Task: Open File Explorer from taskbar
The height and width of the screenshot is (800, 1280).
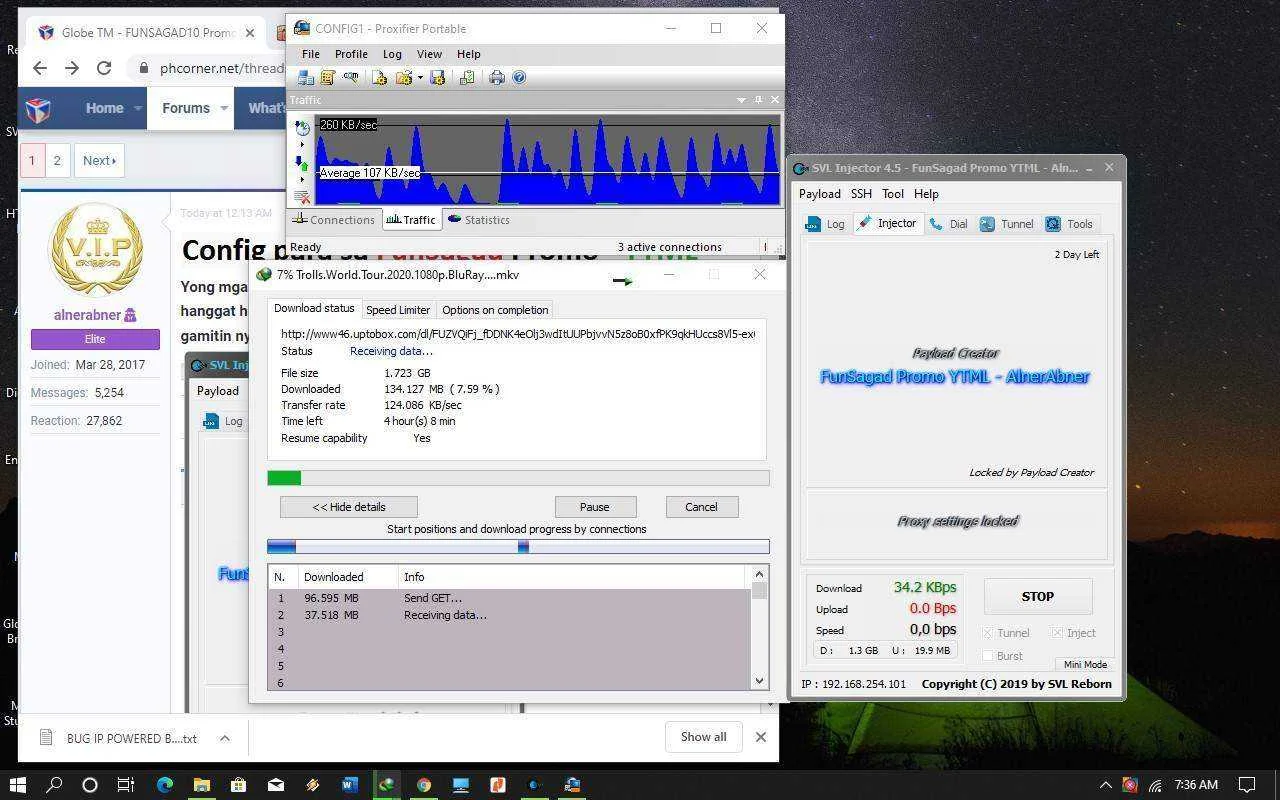Action: coord(201,785)
